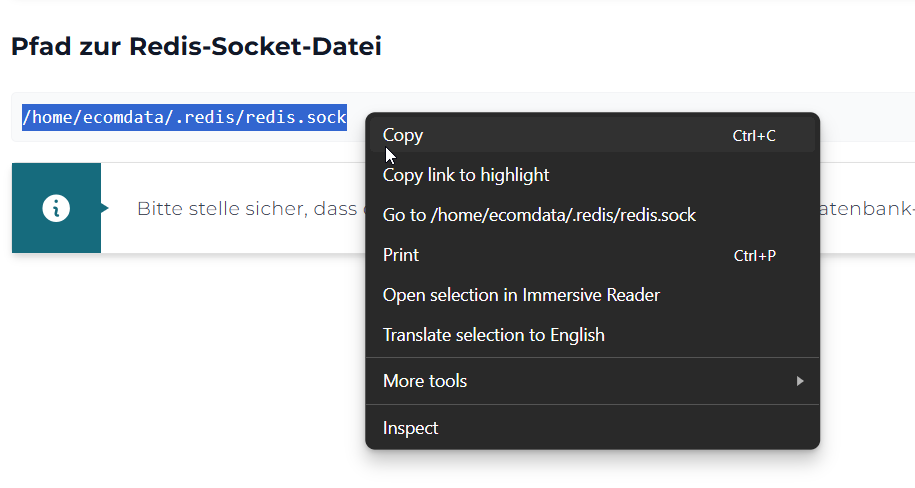Click the highlighted redis.sock path text

tap(184, 117)
